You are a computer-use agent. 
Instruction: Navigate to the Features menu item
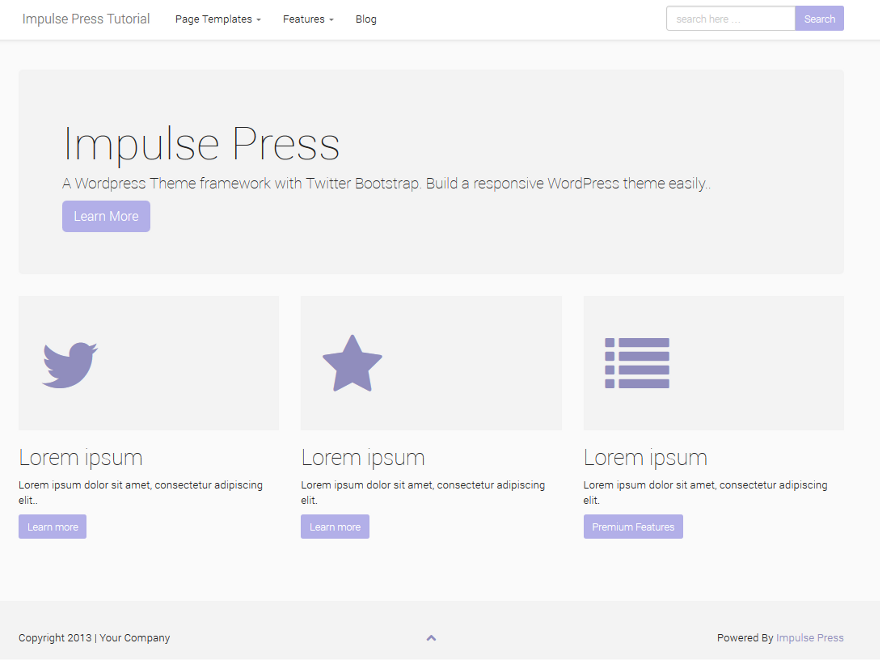tap(303, 19)
